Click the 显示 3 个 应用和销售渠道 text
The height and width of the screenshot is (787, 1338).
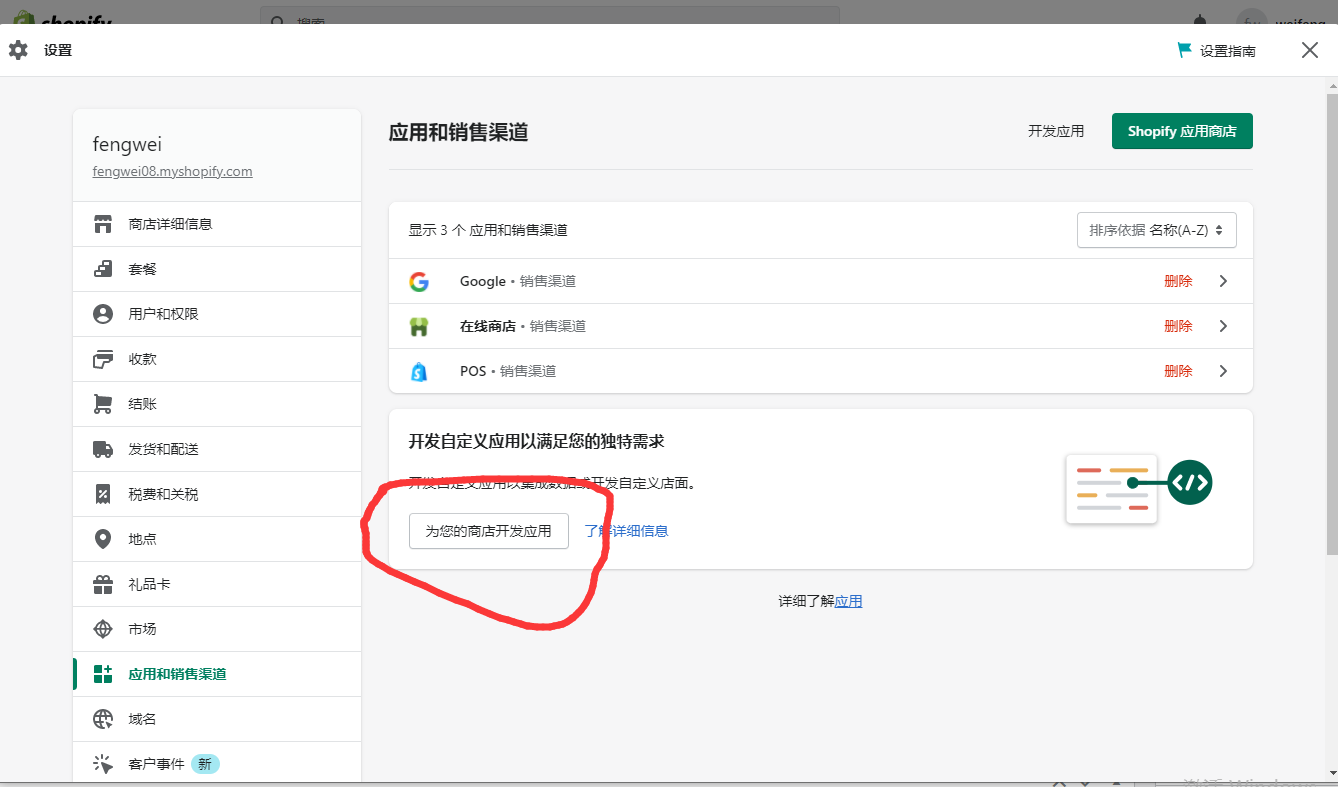pos(488,230)
